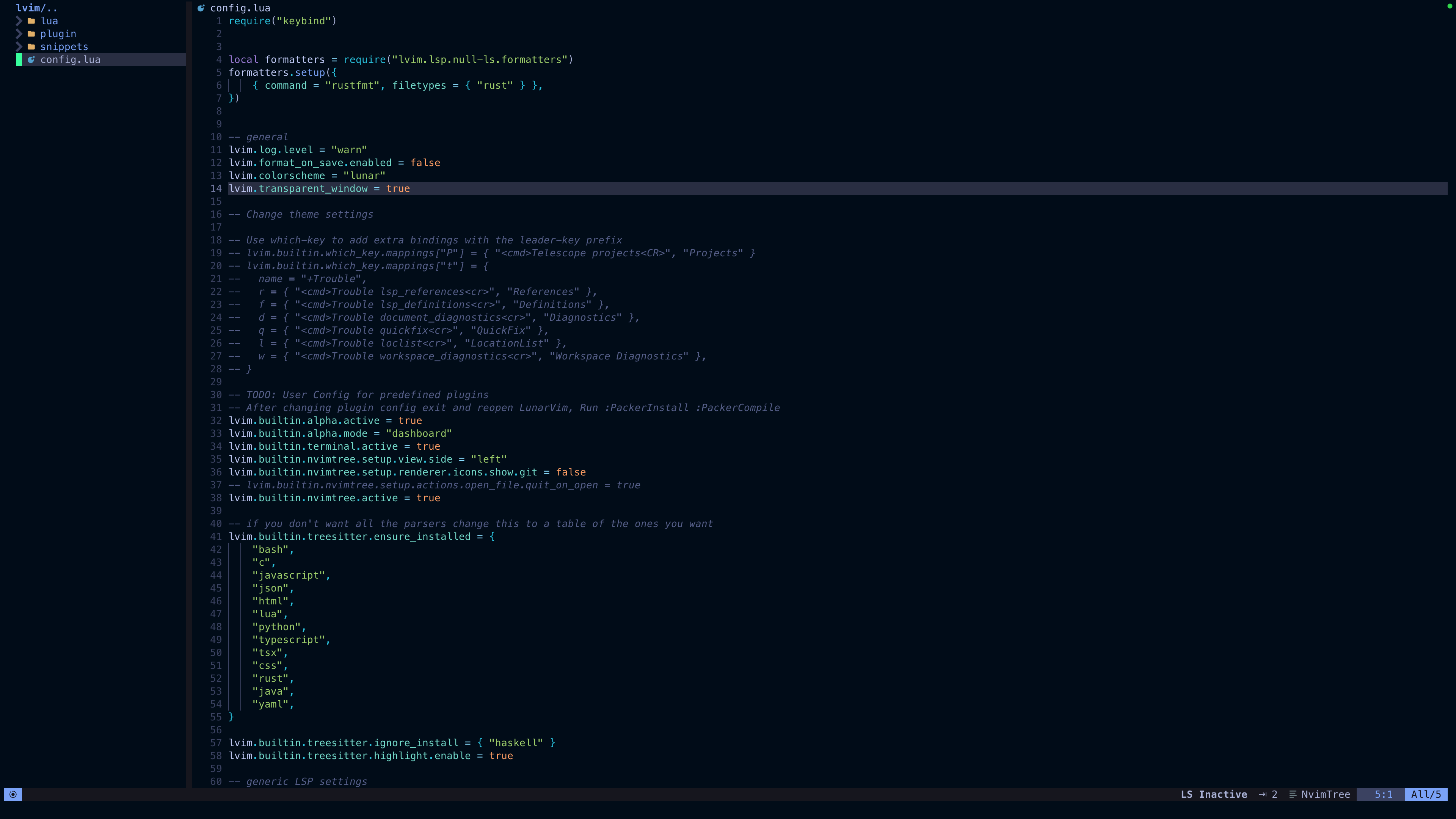1456x819 pixels.
Task: Click the "javascript" parser entry
Action: [288, 576]
